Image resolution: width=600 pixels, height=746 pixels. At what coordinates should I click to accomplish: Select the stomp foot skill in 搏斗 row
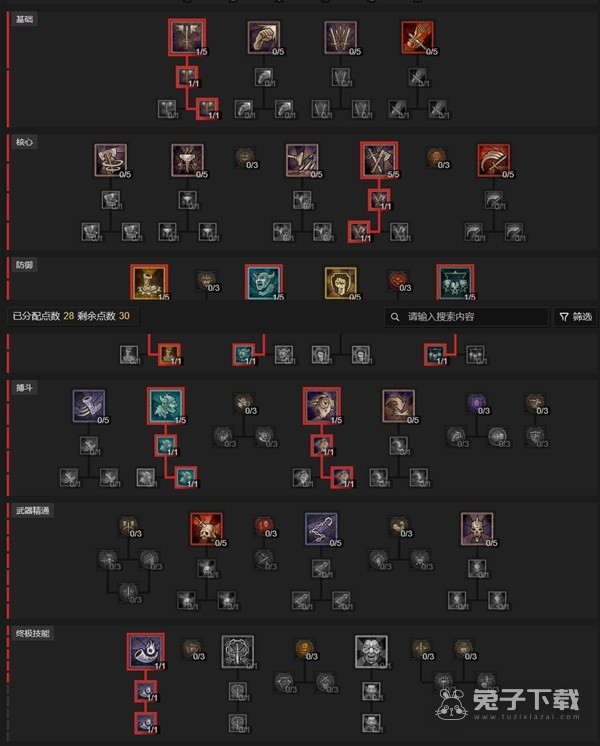tap(89, 406)
